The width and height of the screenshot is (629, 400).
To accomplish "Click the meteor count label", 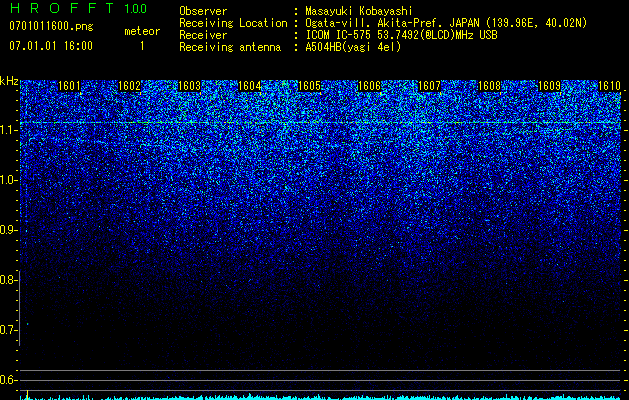I will click(x=142, y=31).
